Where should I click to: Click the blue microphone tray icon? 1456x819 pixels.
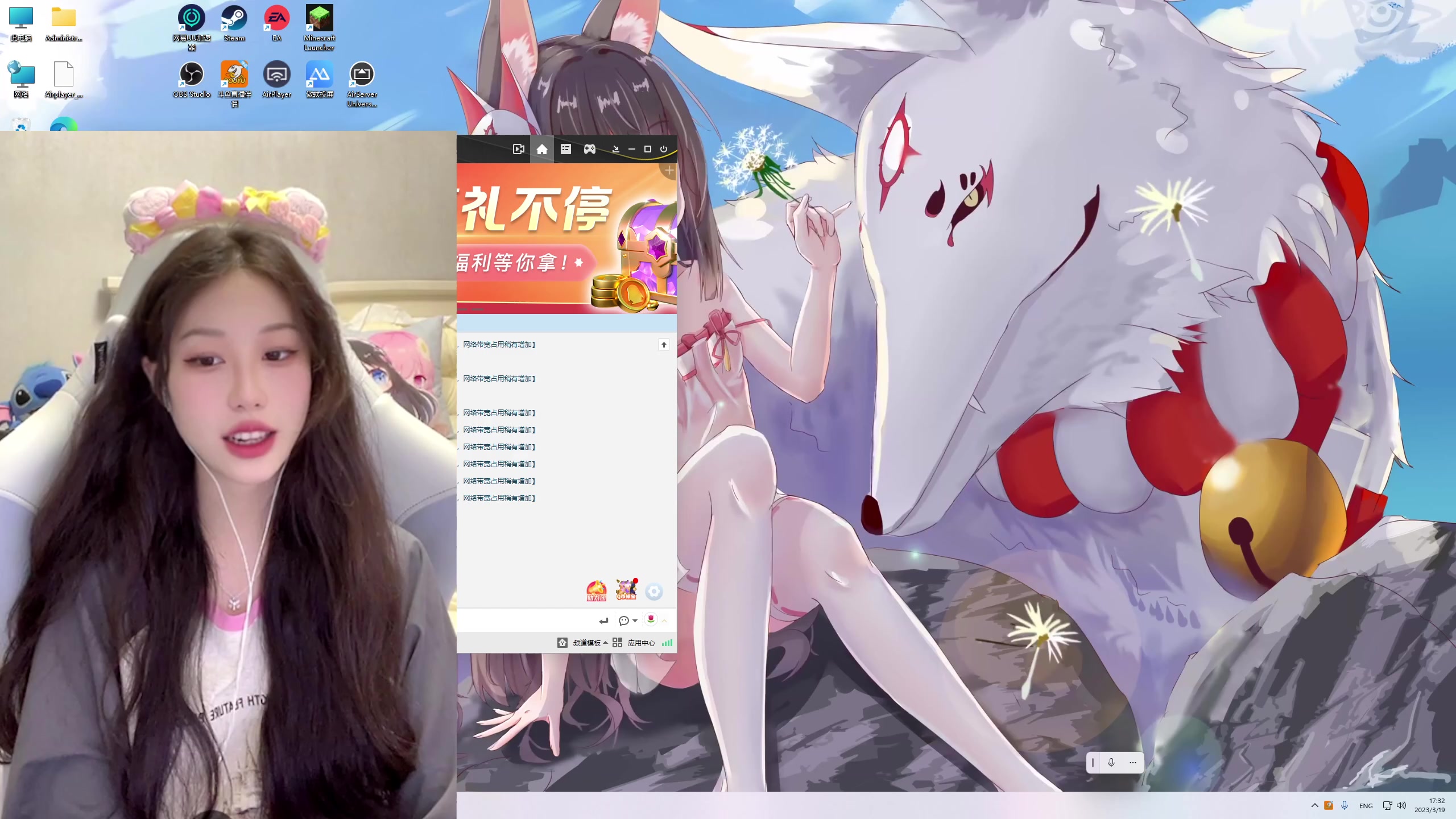pyautogui.click(x=1345, y=805)
